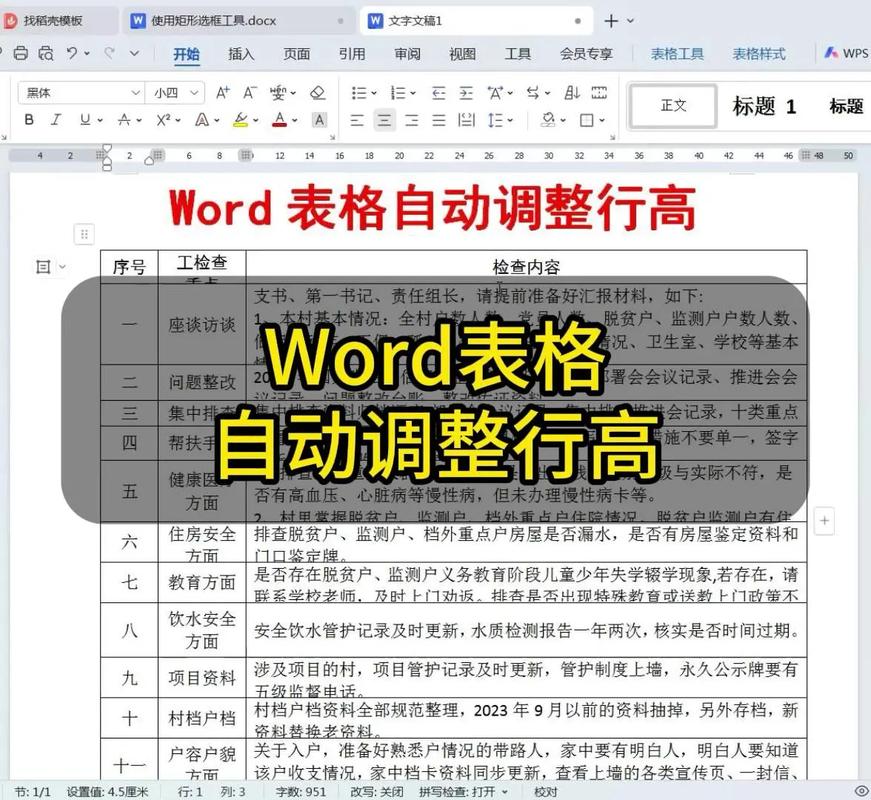871x800 pixels.
Task: Select the highlight color tool
Action: [x=238, y=120]
